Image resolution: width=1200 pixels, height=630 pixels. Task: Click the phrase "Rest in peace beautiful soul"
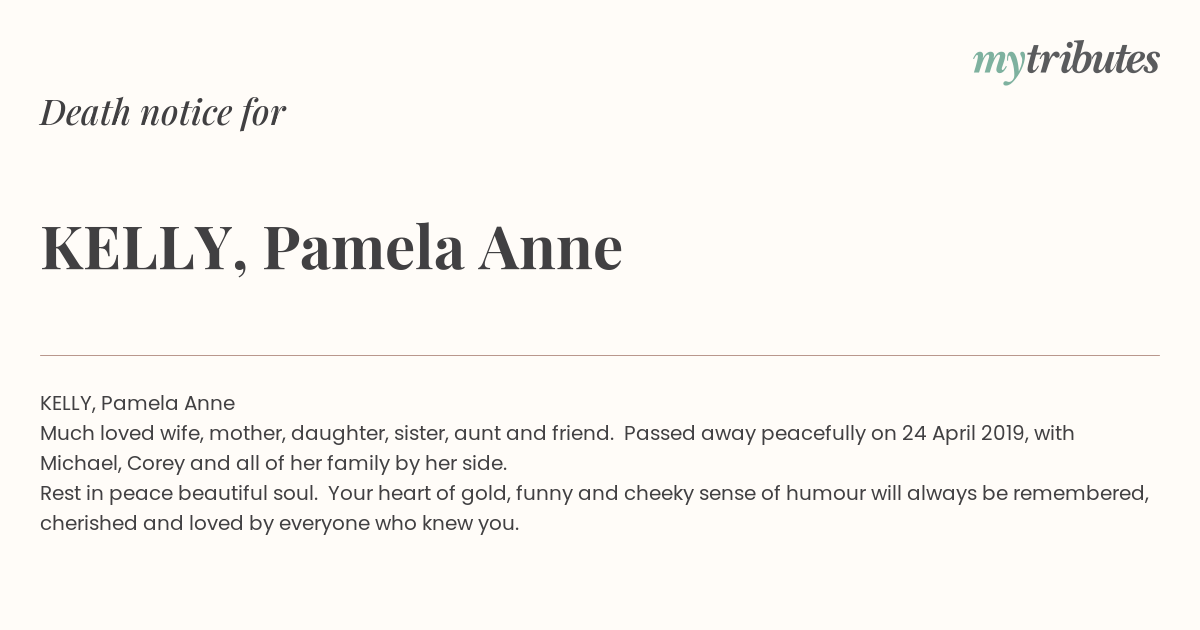click(x=178, y=494)
